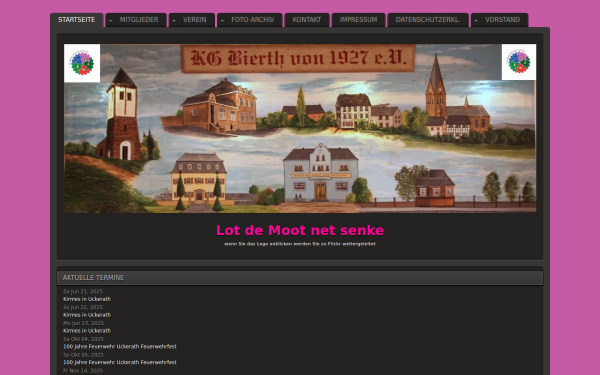The width and height of the screenshot is (600, 375).
Task: Expand the Verein dropdown arrow
Action: click(x=174, y=20)
